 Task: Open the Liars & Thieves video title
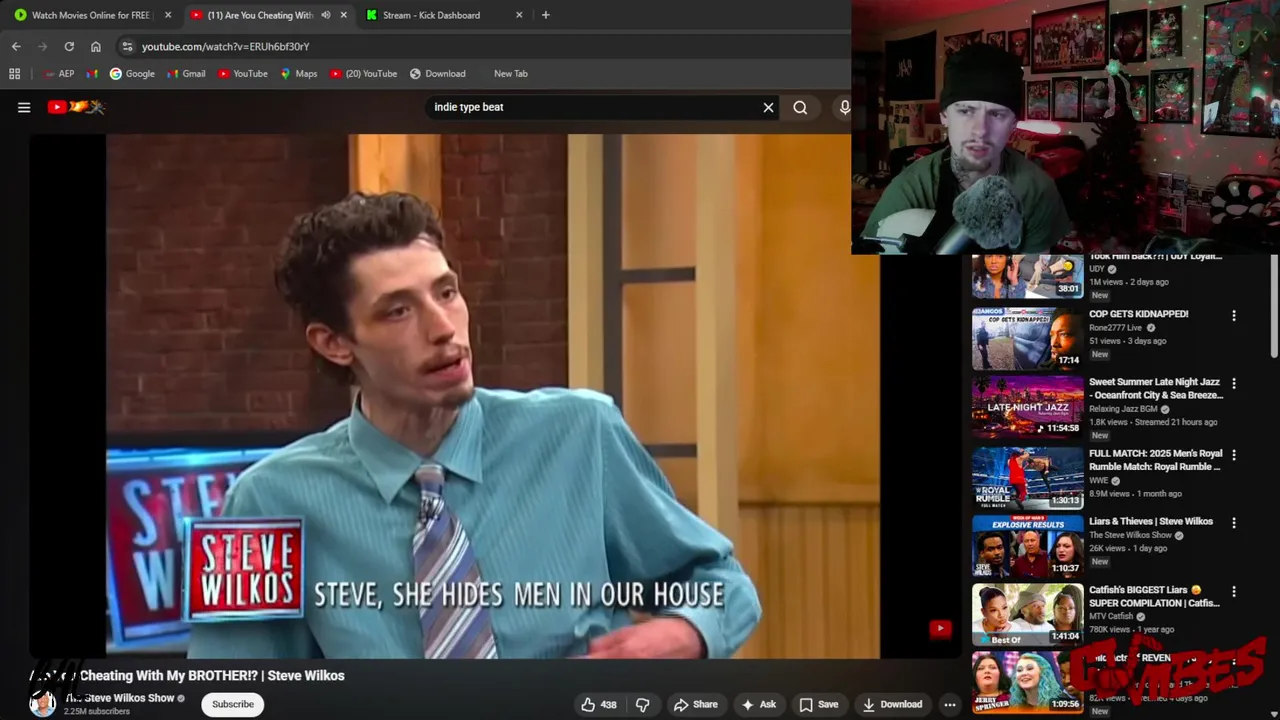tap(1151, 521)
